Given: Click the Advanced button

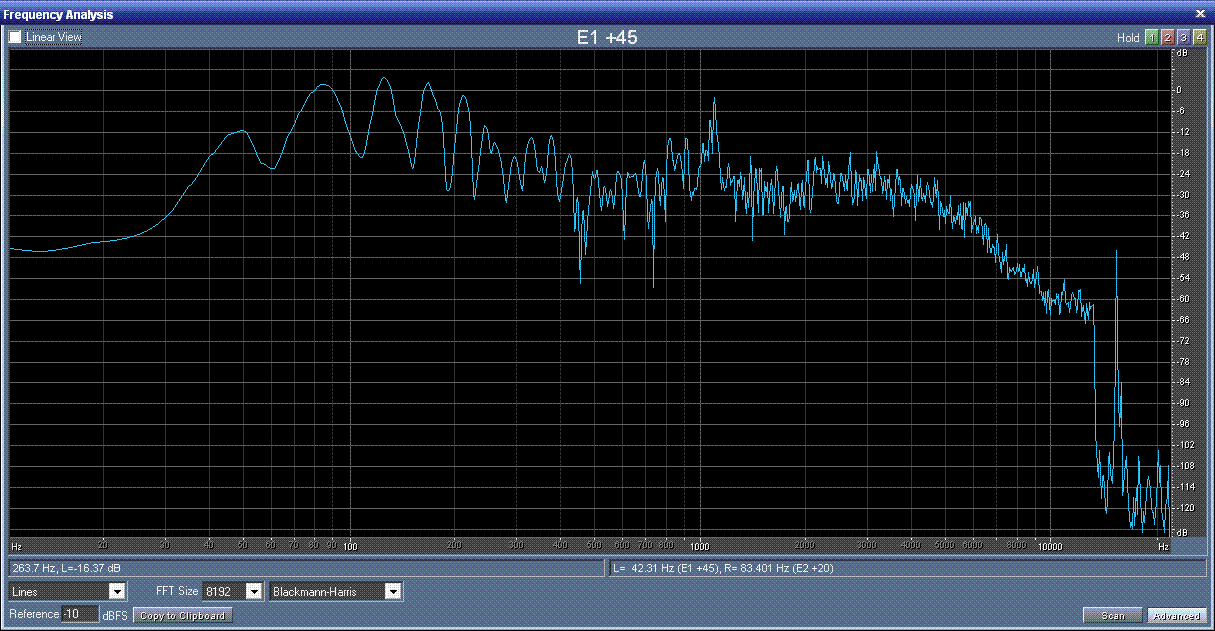Looking at the screenshot, I should click(1176, 616).
